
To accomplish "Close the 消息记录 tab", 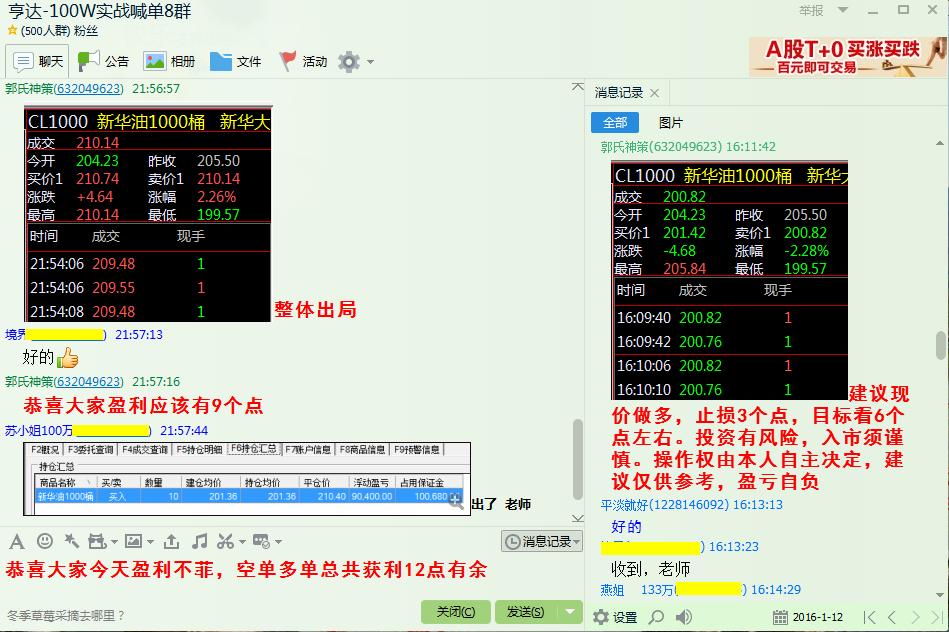I will point(655,93).
